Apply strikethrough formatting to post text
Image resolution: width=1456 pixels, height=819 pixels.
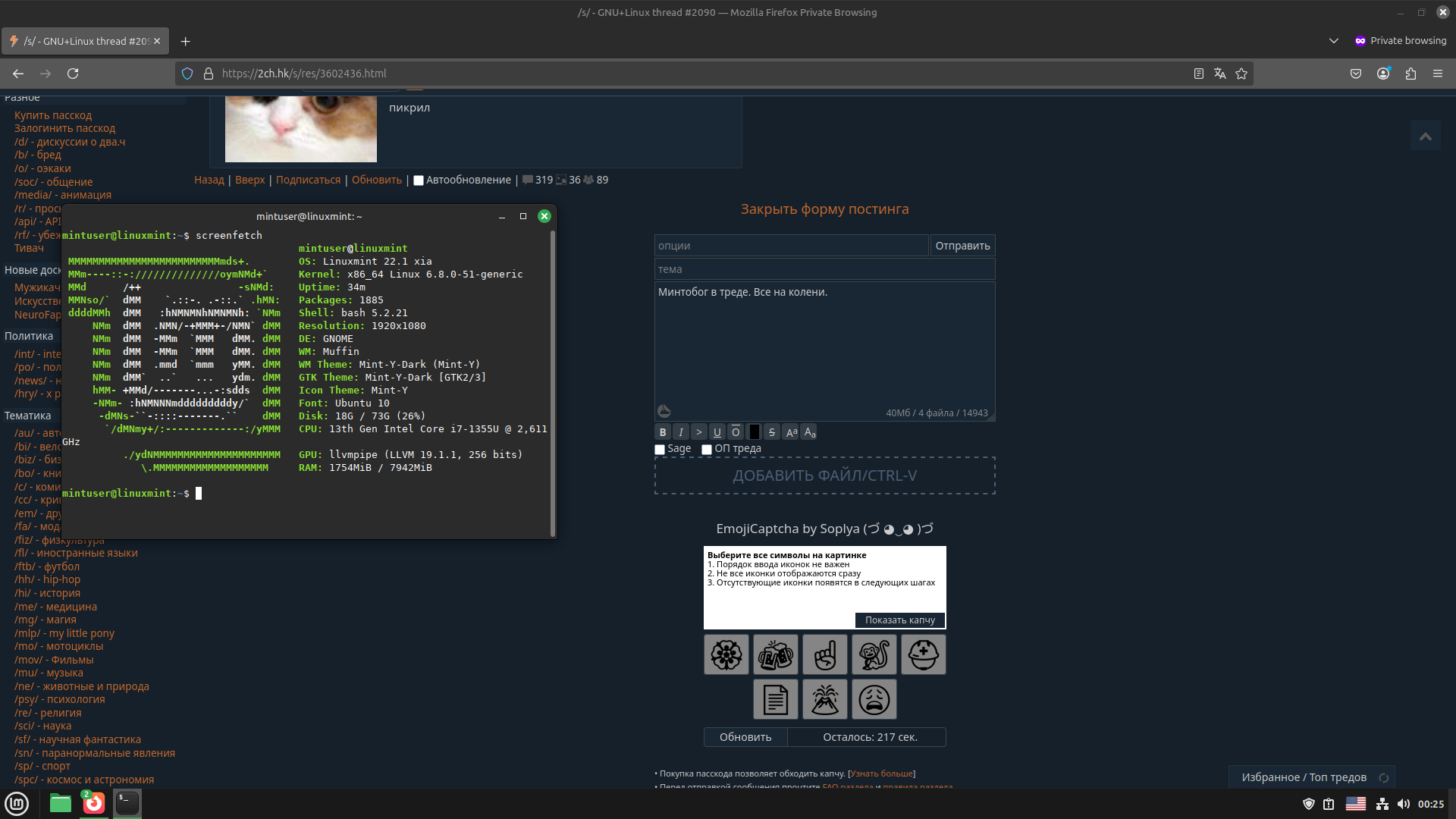pos(772,432)
